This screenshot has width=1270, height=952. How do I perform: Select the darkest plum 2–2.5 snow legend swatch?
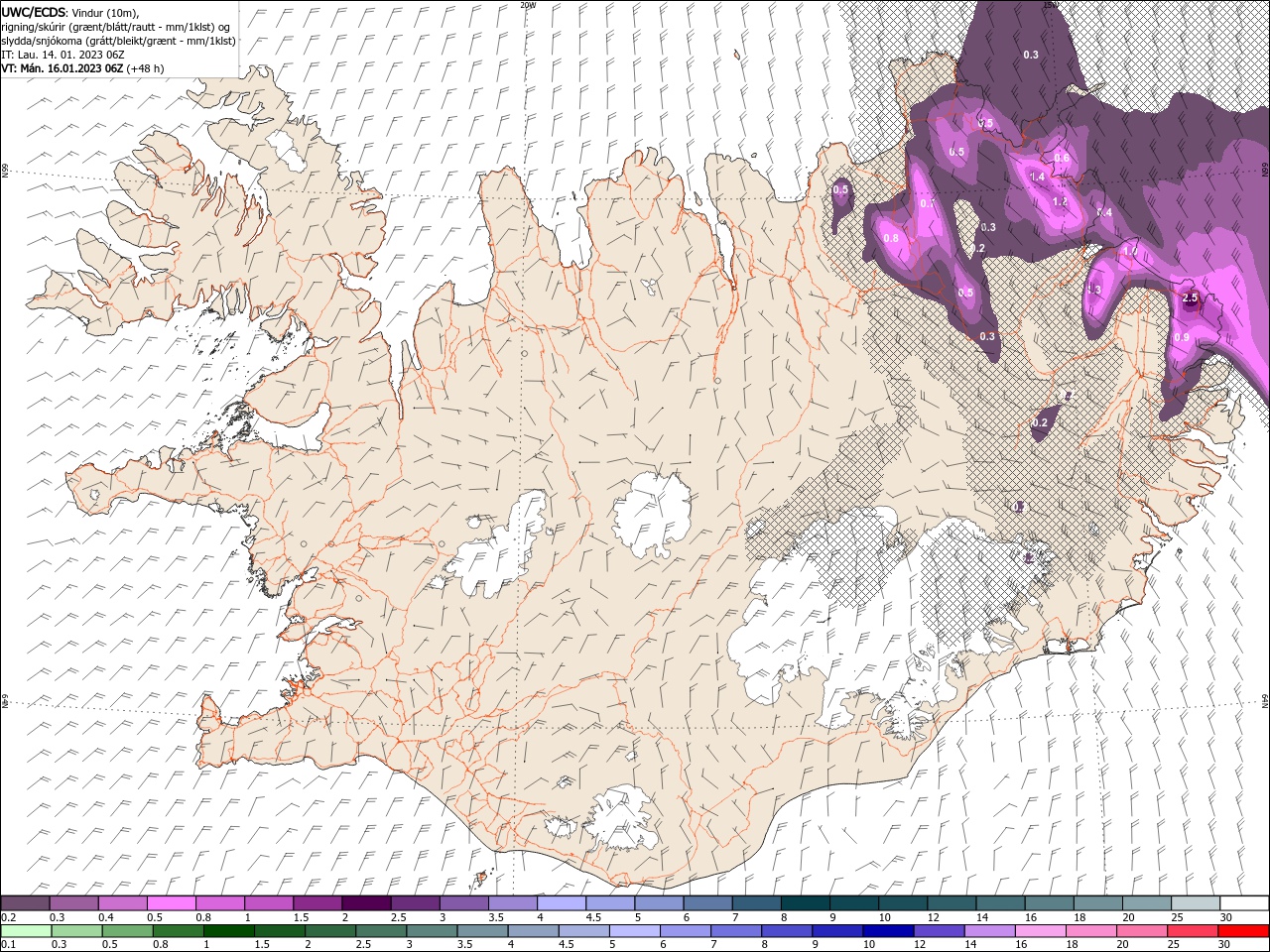(366, 903)
